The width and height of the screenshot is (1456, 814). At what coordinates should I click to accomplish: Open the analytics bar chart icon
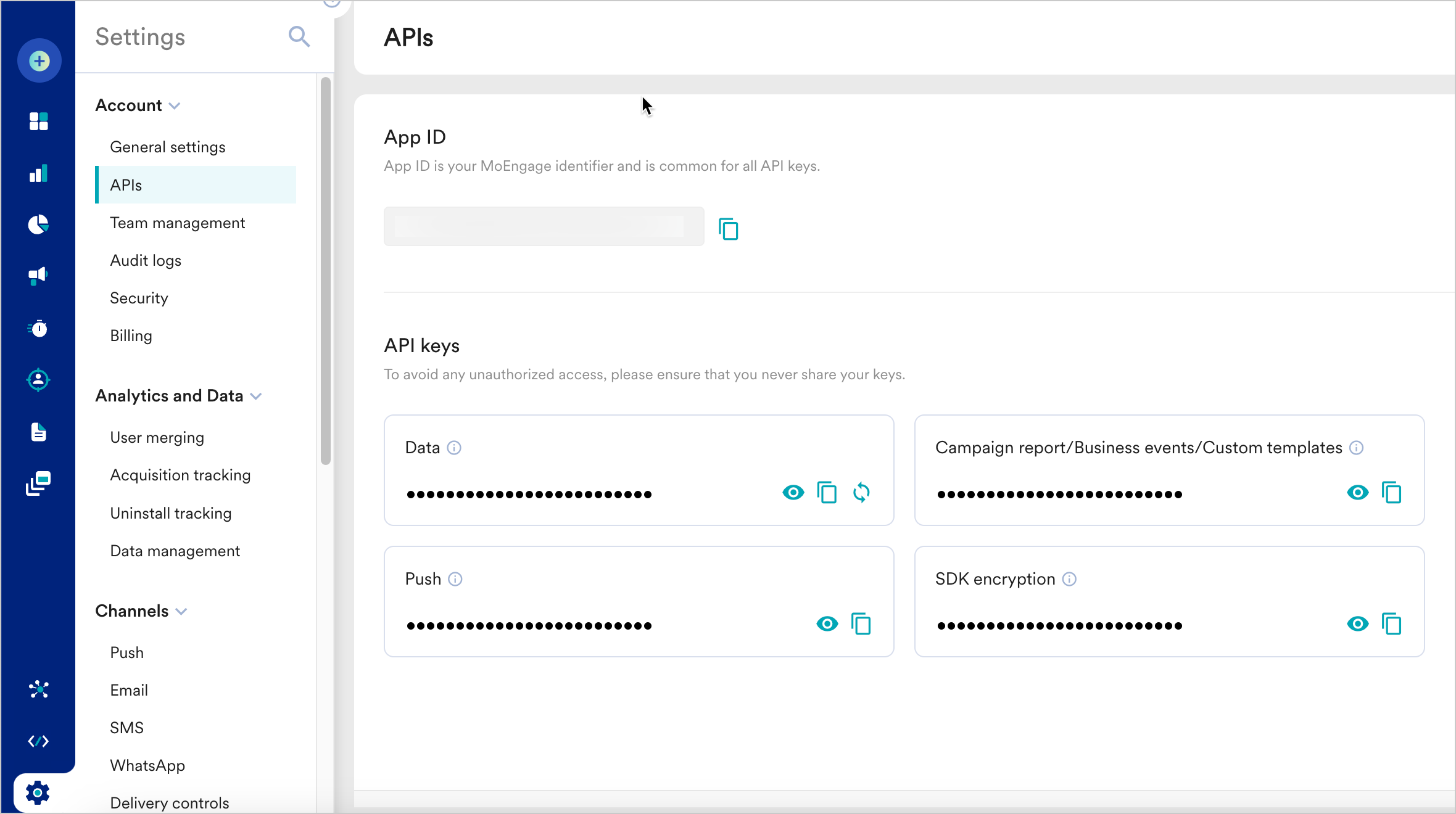tap(38, 173)
